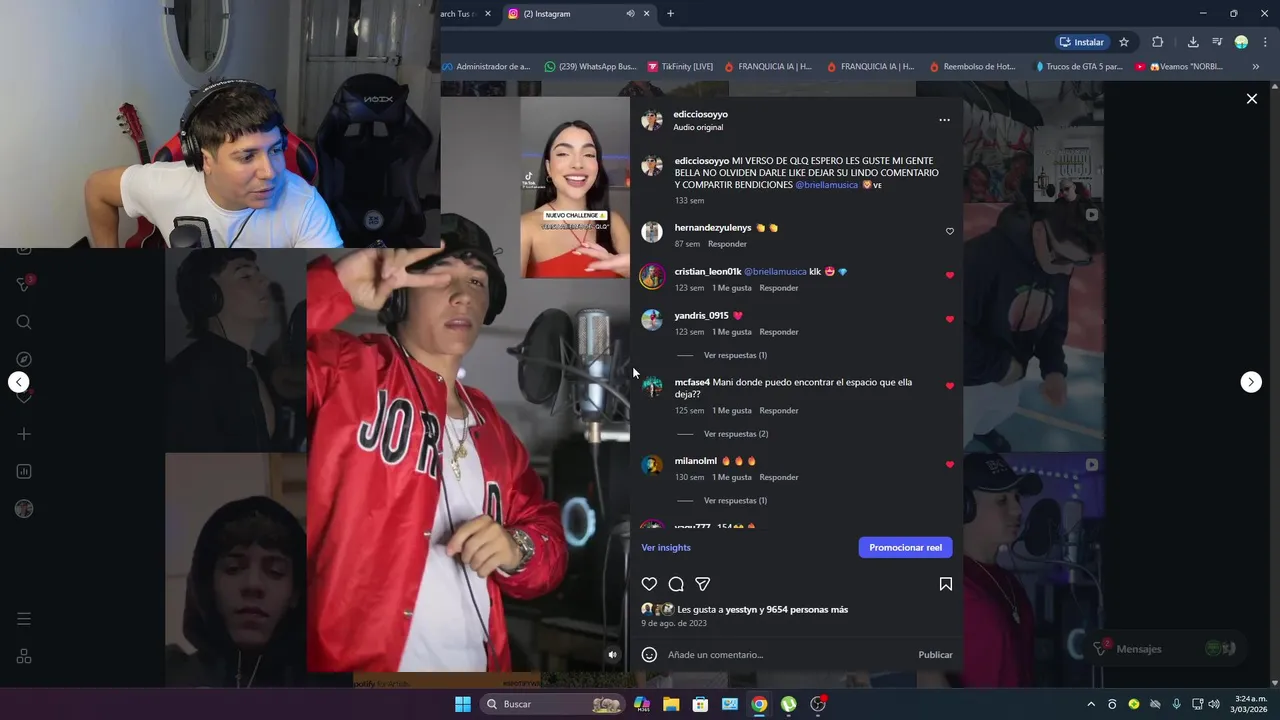Open the Meta apps grid icon in sidebar

click(24, 657)
